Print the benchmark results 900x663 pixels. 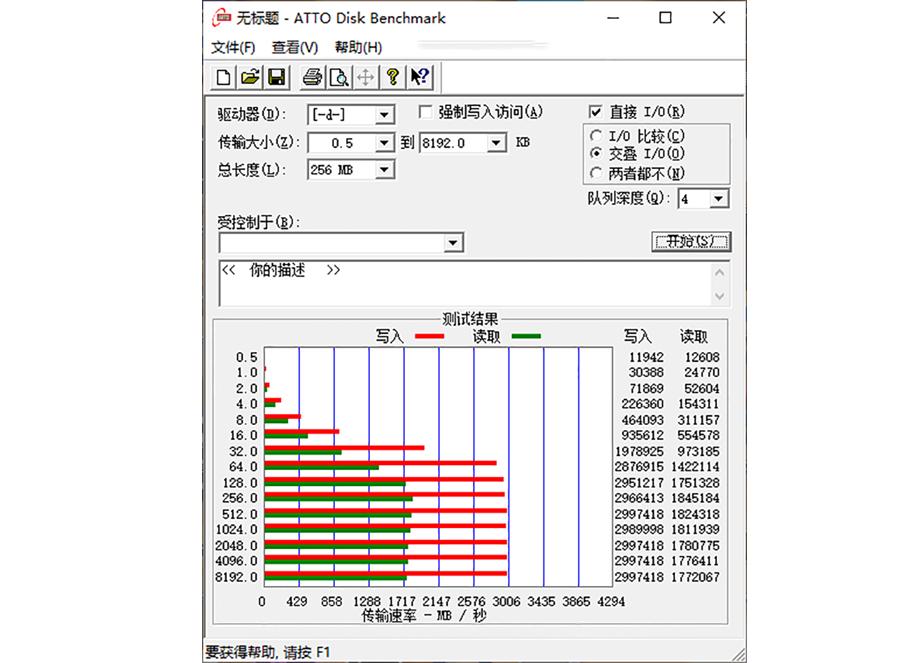tap(312, 77)
